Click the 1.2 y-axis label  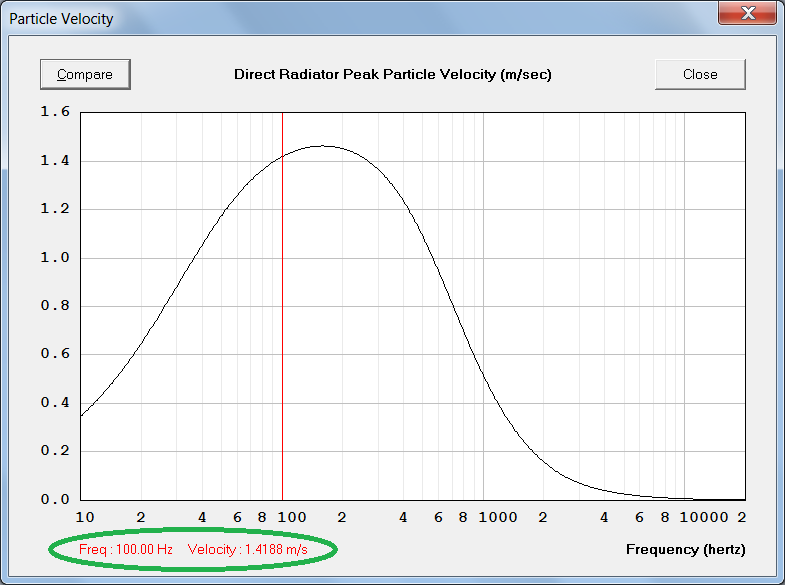click(55, 209)
